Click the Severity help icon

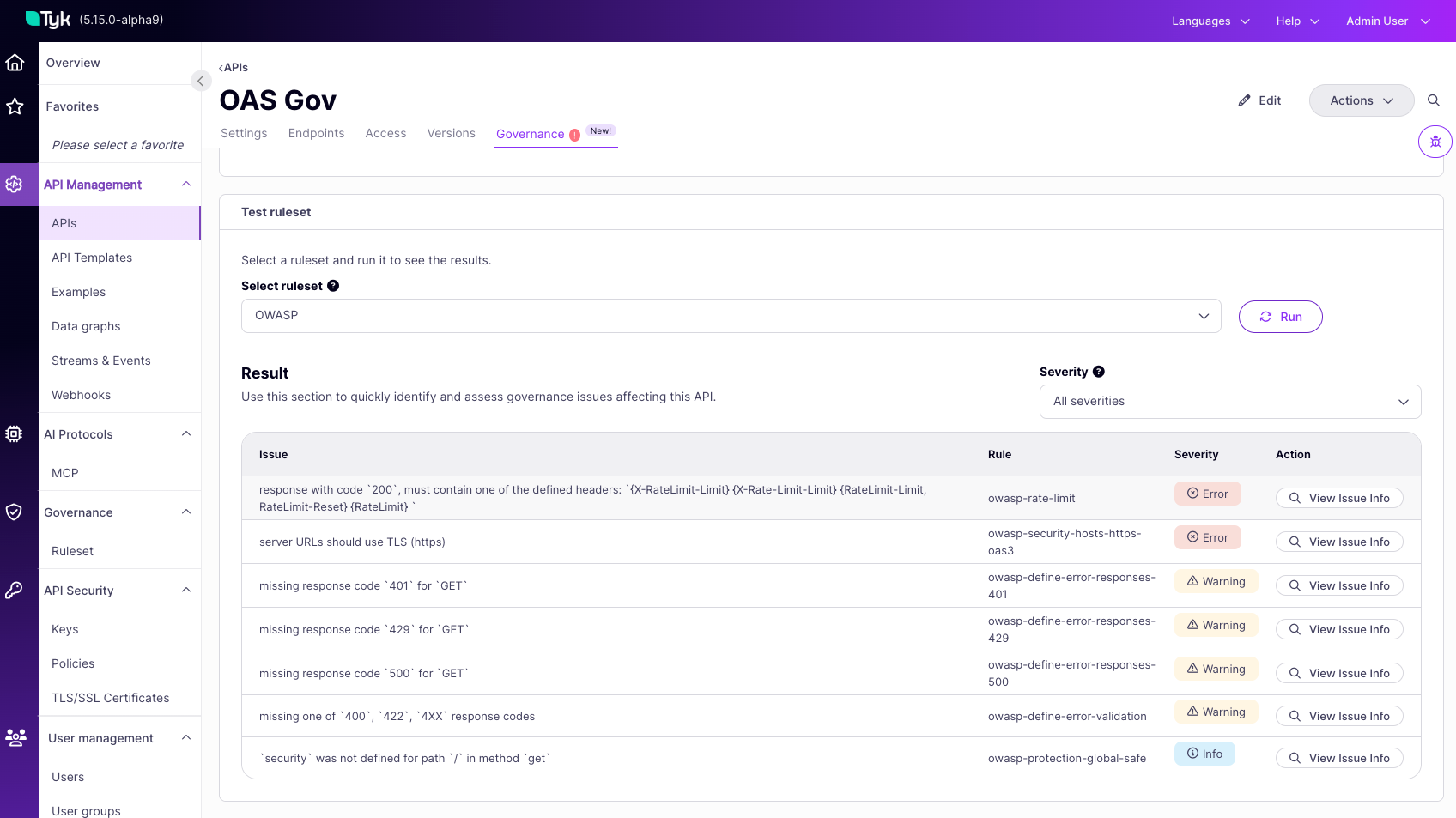[1099, 372]
